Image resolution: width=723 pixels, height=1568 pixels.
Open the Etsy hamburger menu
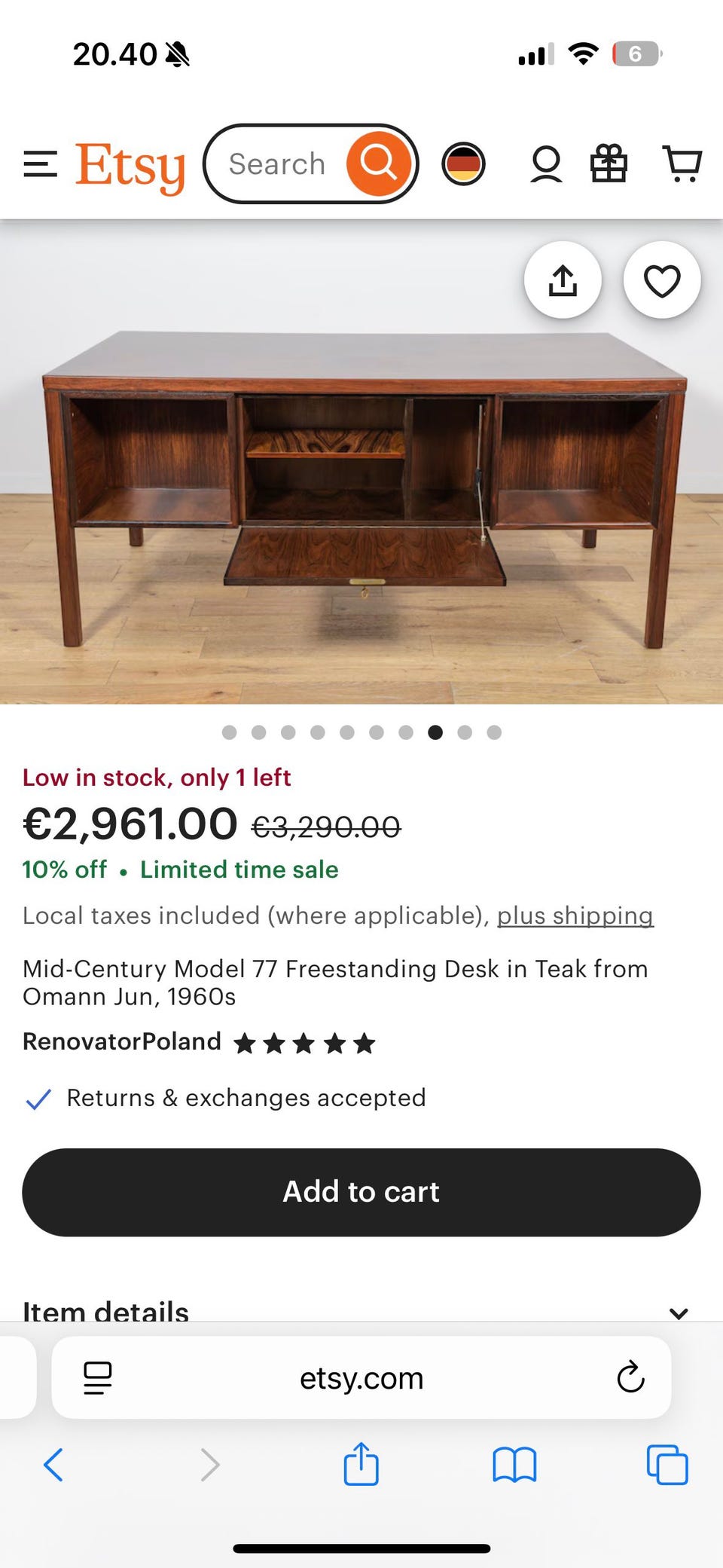[41, 164]
